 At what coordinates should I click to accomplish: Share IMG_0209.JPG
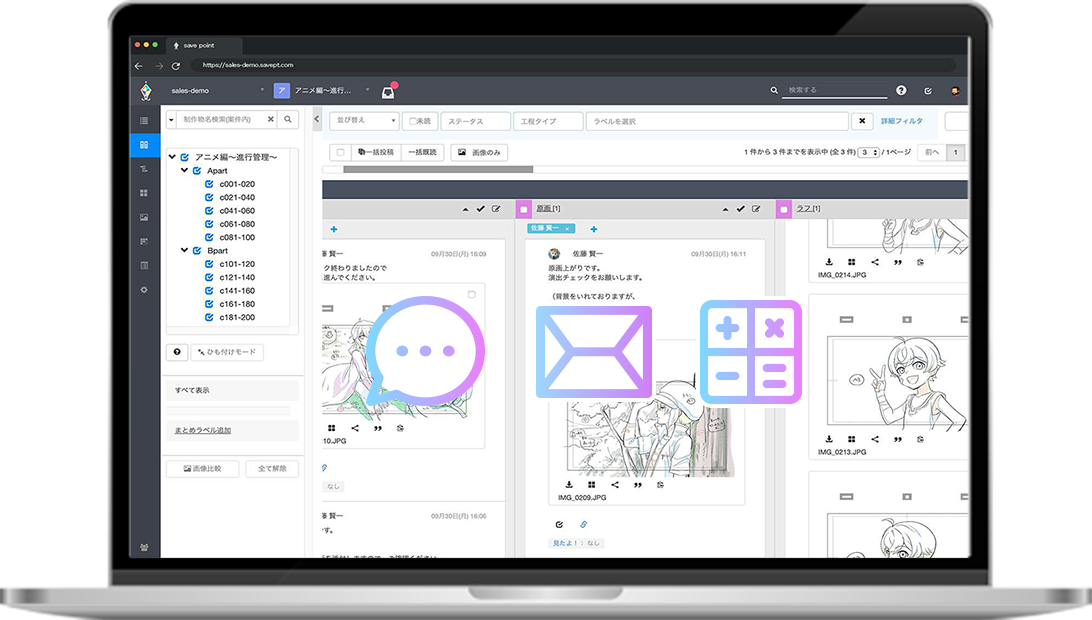(x=615, y=485)
